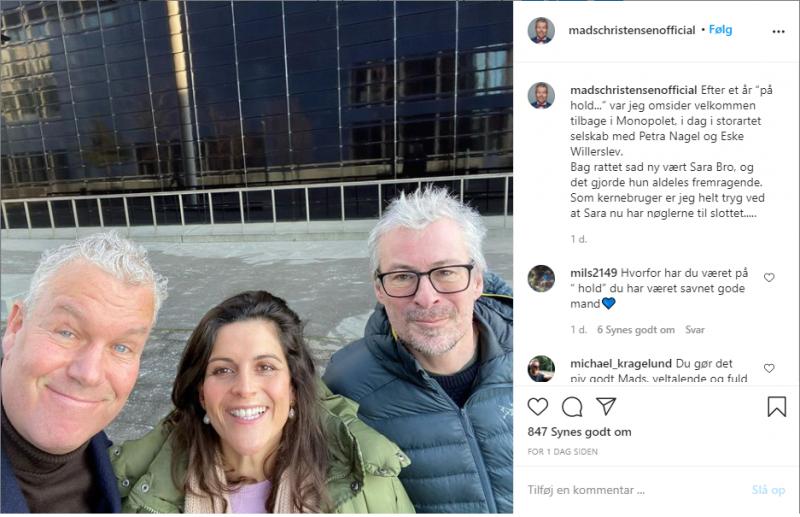The height and width of the screenshot is (517, 800).
Task: Open michael_kragelund's profile name
Action: coord(620,363)
